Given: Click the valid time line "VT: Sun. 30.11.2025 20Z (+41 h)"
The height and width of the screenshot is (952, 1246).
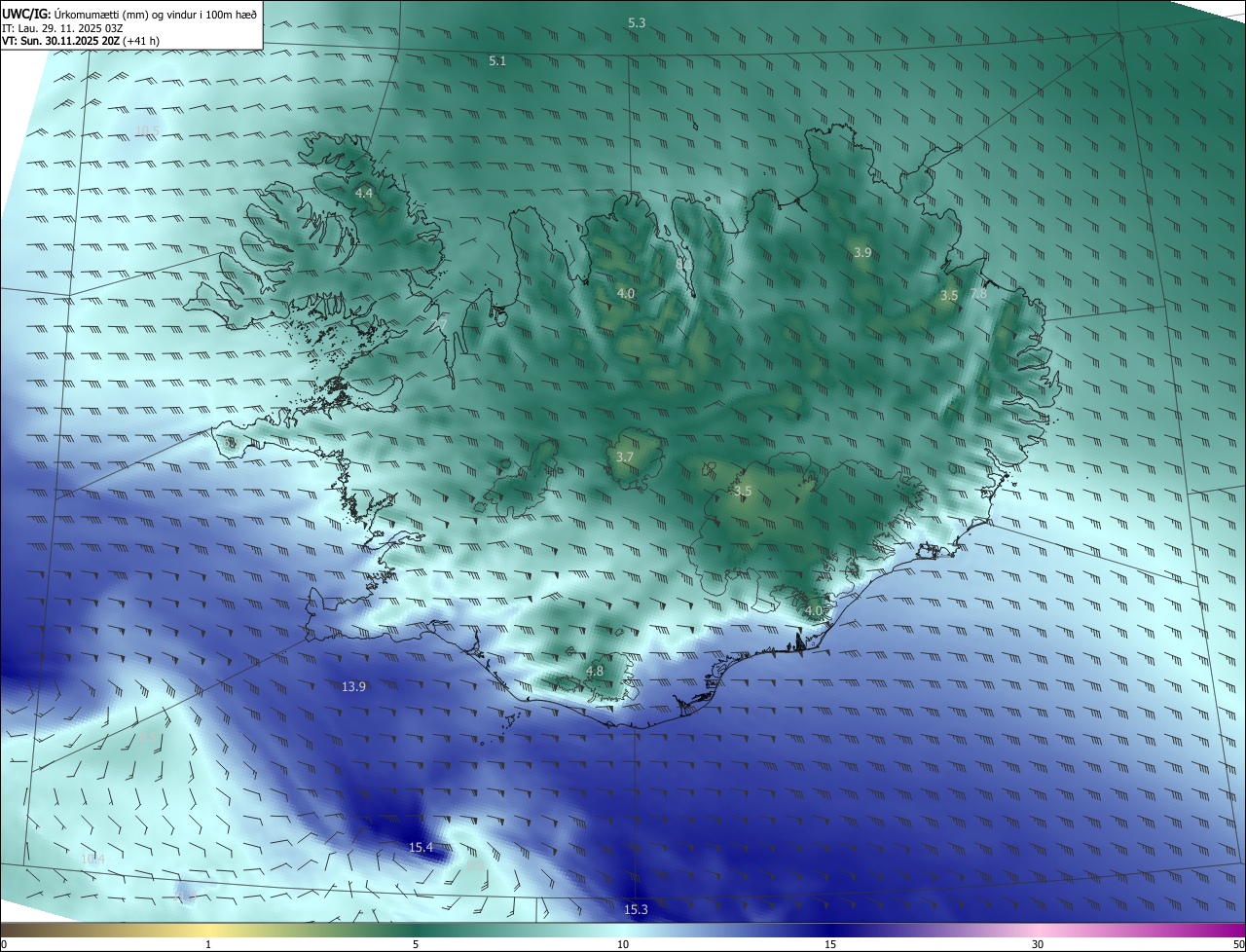Looking at the screenshot, I should (81, 41).
